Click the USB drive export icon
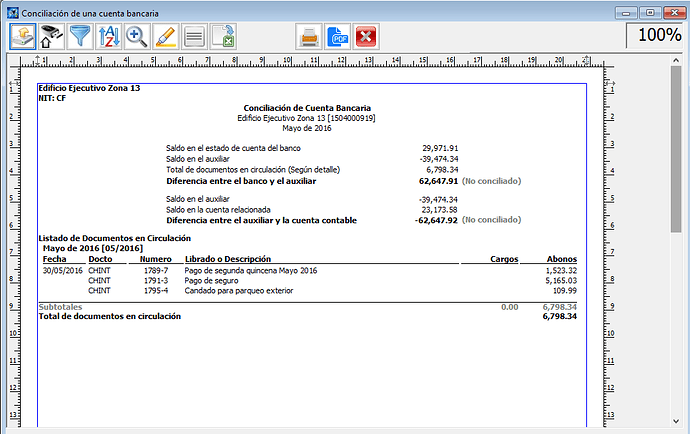The height and width of the screenshot is (434, 690). click(51, 38)
